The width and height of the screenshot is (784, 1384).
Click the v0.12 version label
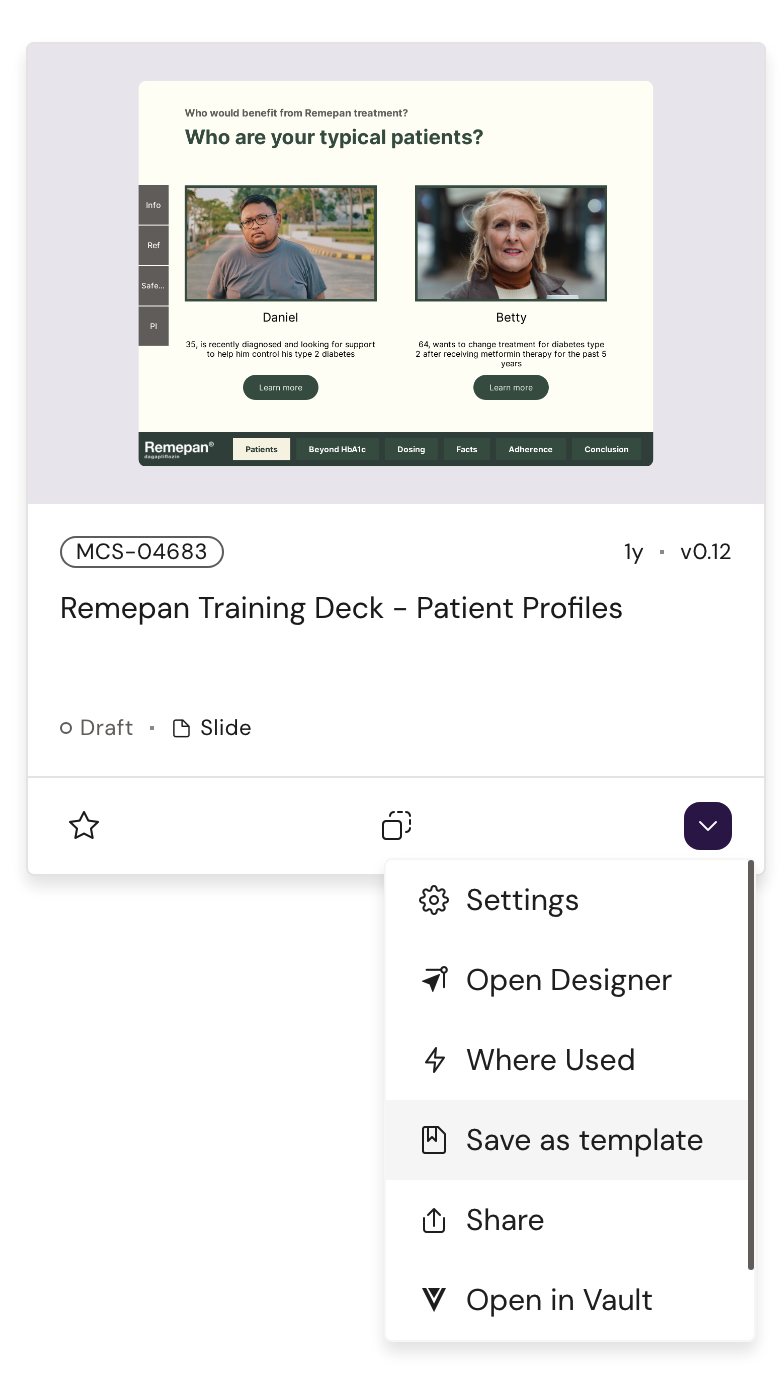coord(705,552)
